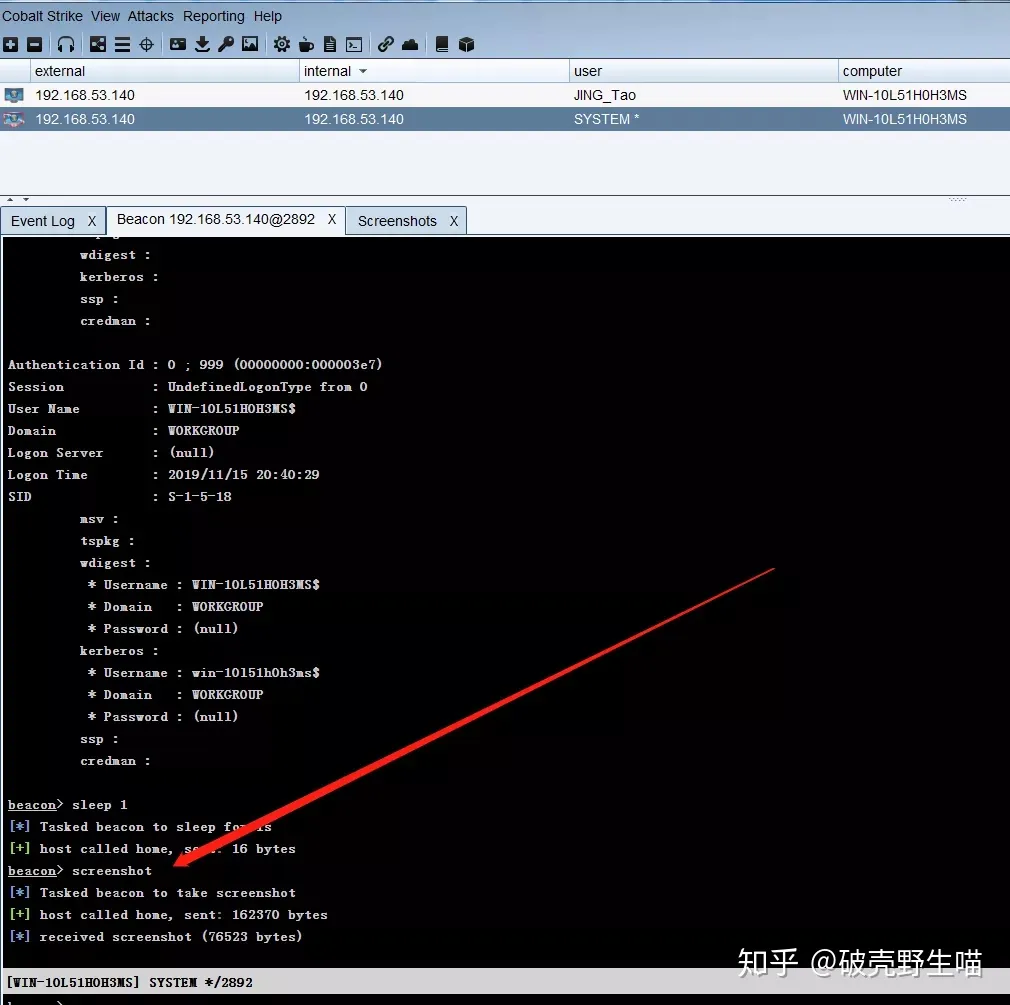Show sessions in table view icon
The height and width of the screenshot is (1005, 1010).
[x=122, y=44]
